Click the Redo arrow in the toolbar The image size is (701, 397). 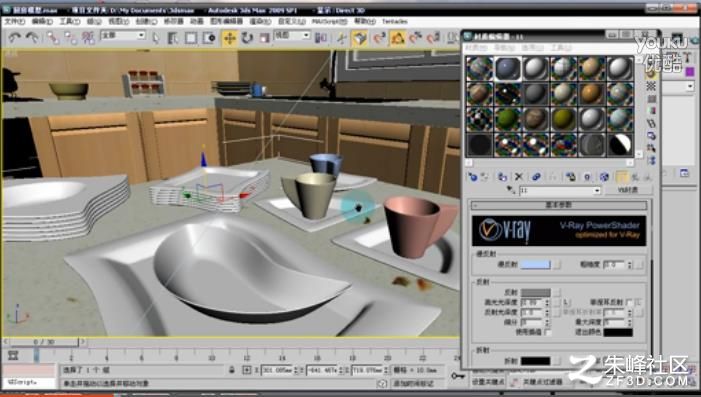pos(32,38)
